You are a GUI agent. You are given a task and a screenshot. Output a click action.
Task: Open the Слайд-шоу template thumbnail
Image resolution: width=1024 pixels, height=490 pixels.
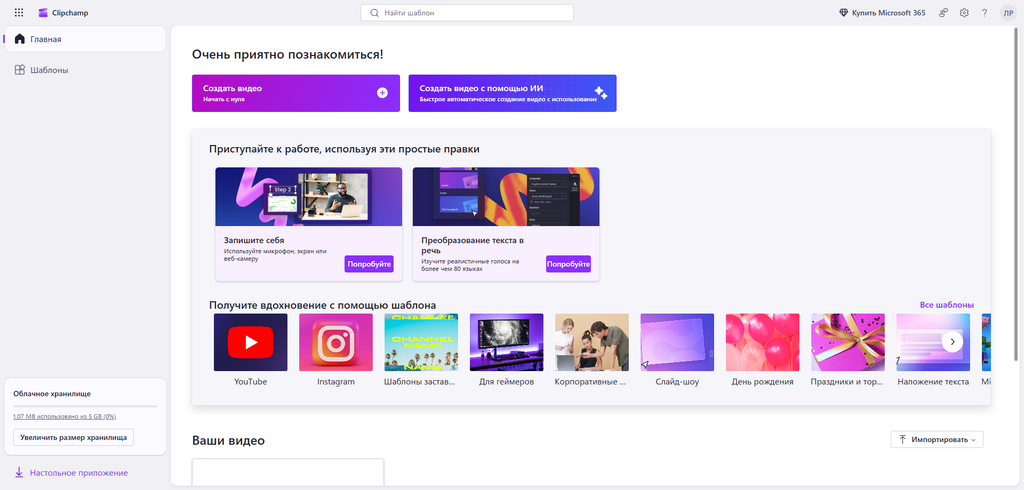pyautogui.click(x=677, y=342)
